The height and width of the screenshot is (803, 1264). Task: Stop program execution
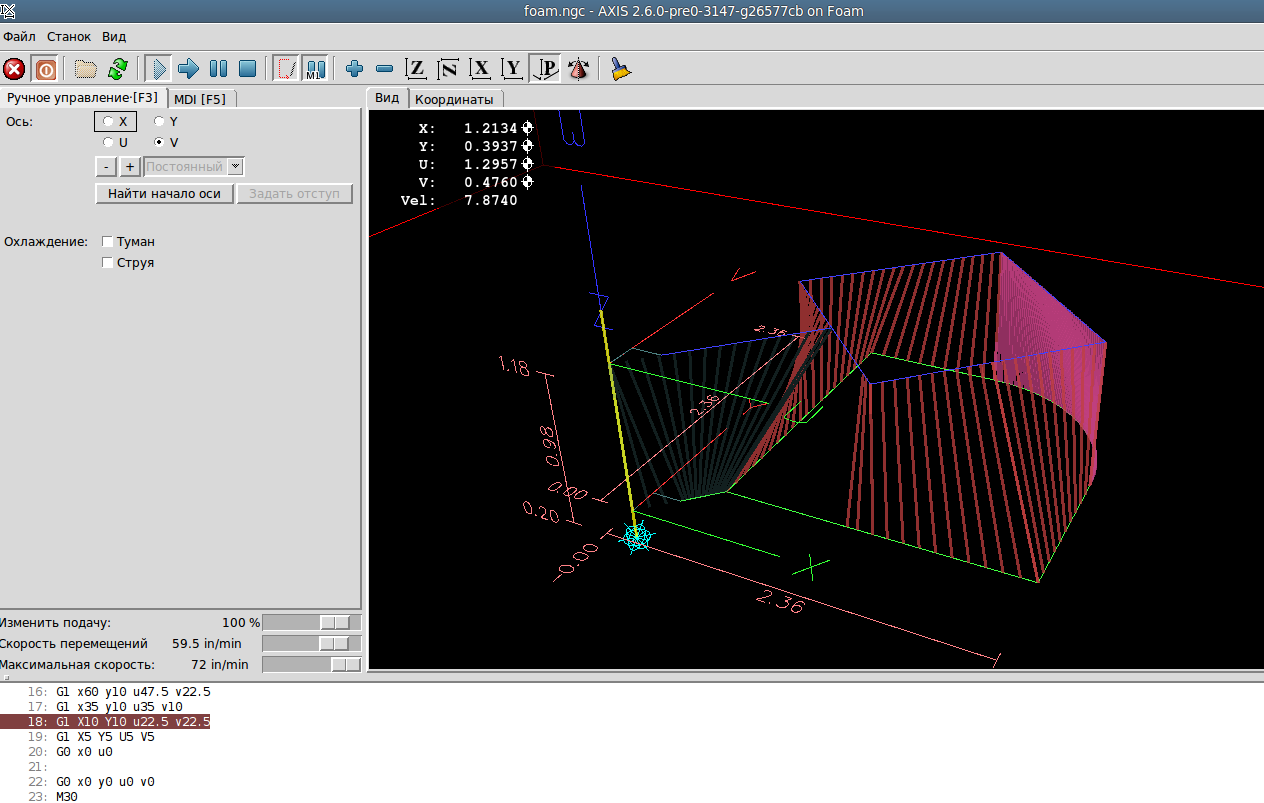(x=248, y=69)
